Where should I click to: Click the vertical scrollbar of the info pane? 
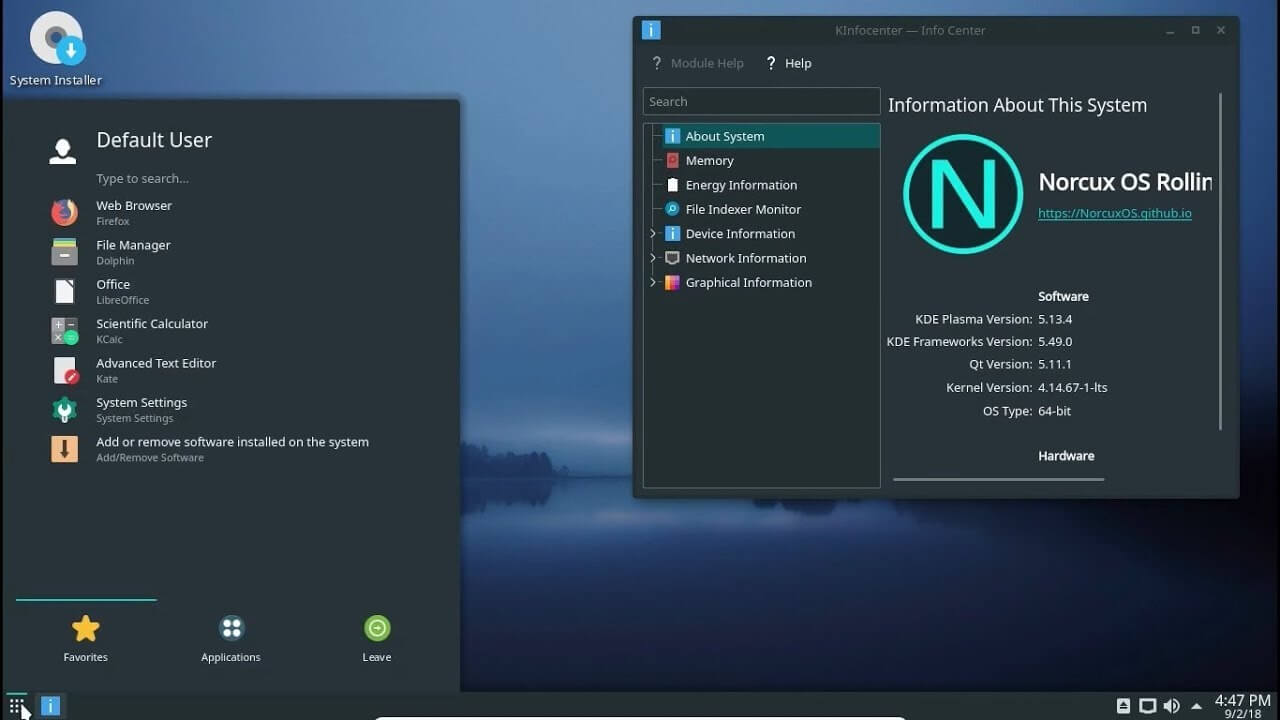[x=1220, y=262]
